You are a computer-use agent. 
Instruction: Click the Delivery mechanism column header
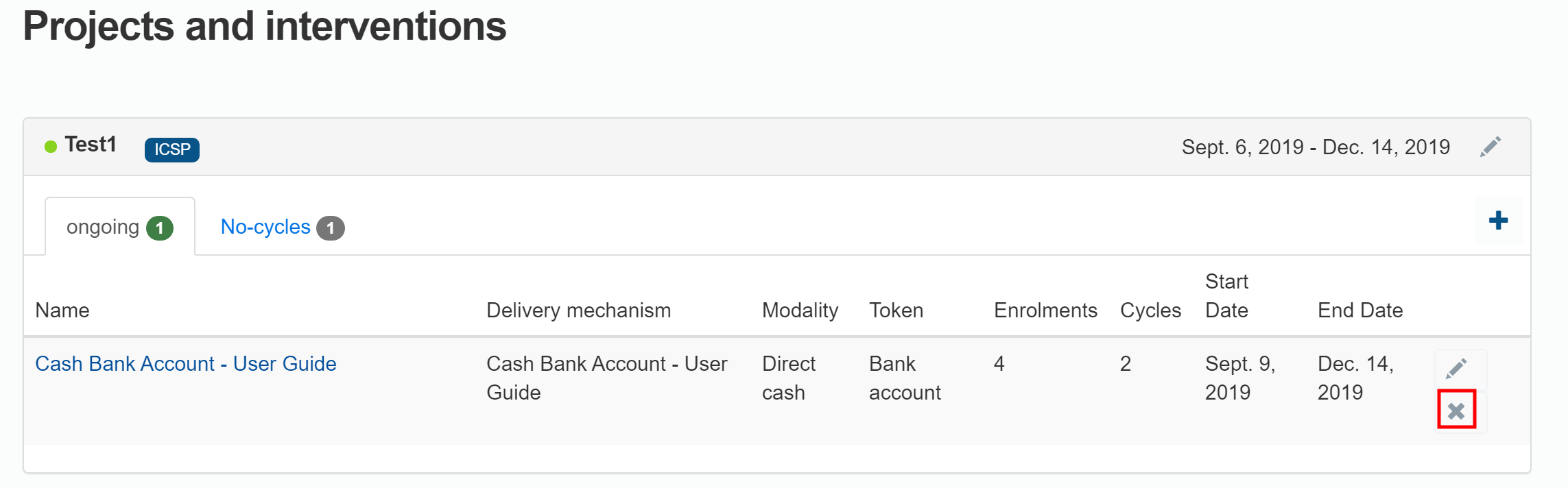coord(578,310)
